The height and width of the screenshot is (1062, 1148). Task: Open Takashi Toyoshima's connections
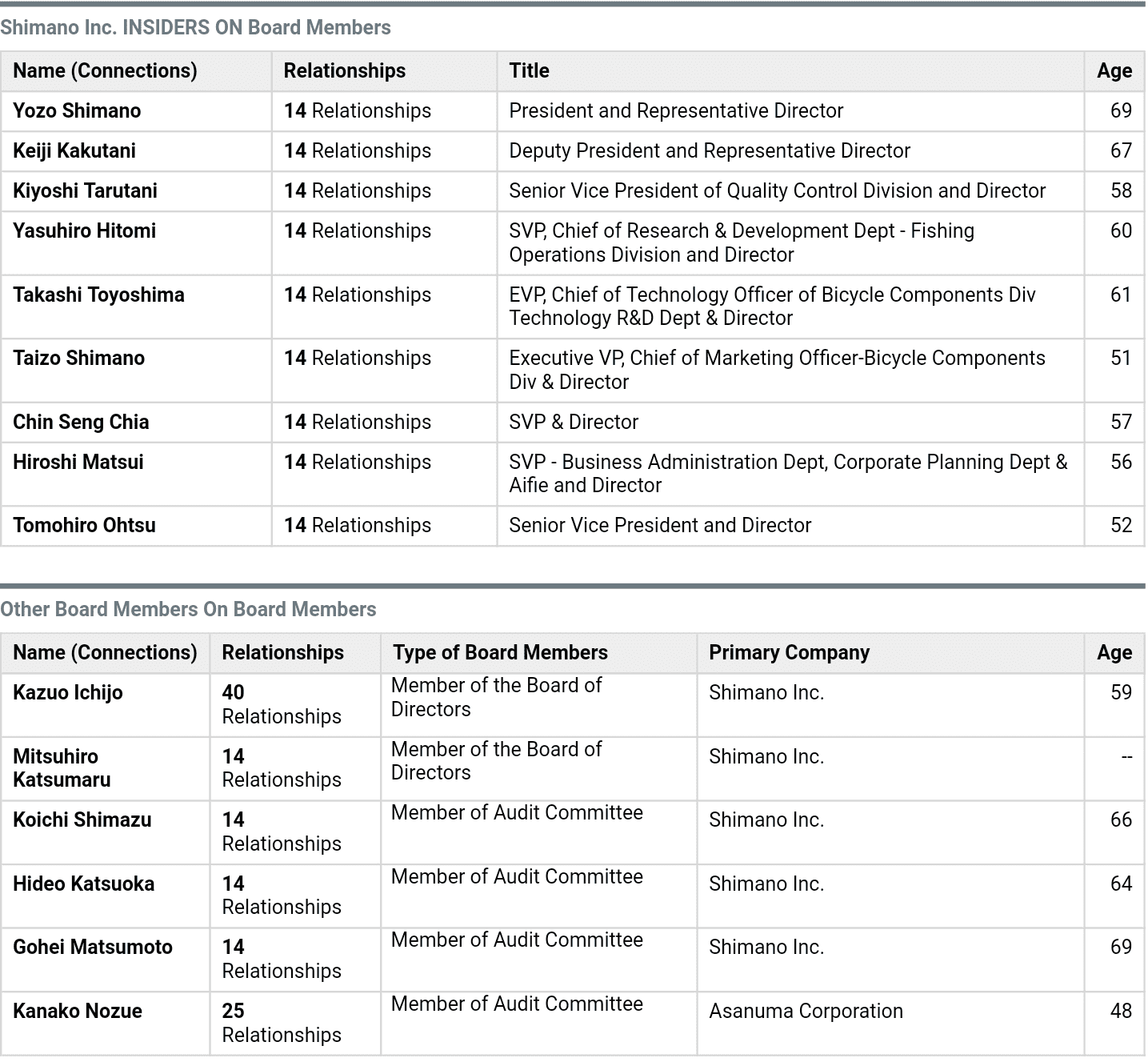point(98,295)
